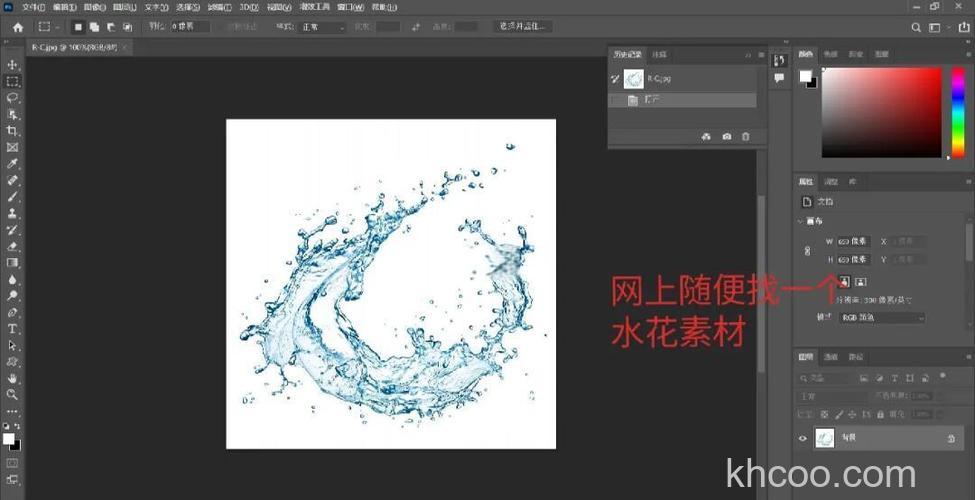
Task: Select the Object Selection tool
Action: 12,114
